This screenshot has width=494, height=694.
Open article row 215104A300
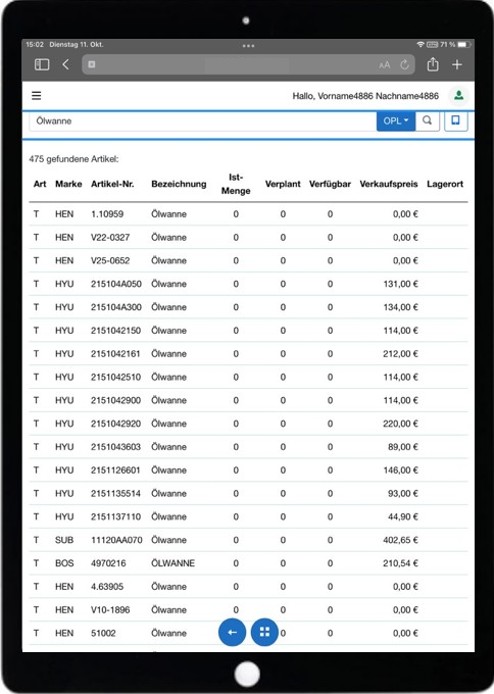[x=248, y=307]
